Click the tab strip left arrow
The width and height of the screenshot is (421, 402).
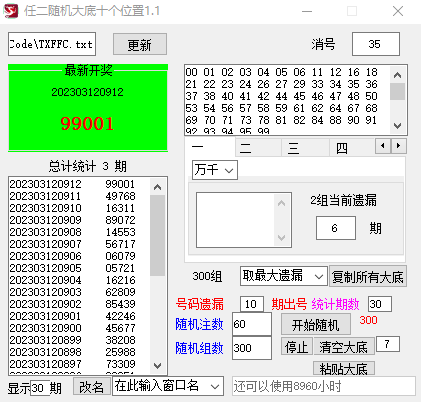pyautogui.click(x=383, y=146)
